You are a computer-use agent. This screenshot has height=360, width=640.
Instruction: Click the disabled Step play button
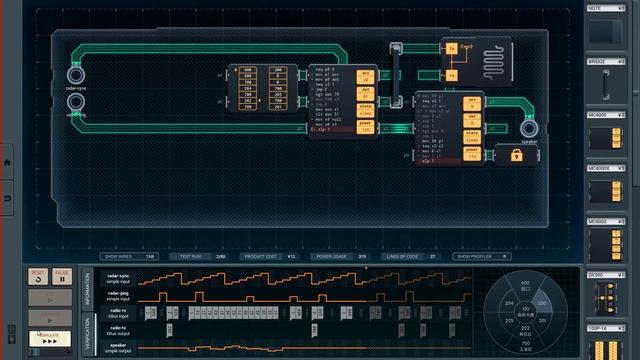(50, 298)
